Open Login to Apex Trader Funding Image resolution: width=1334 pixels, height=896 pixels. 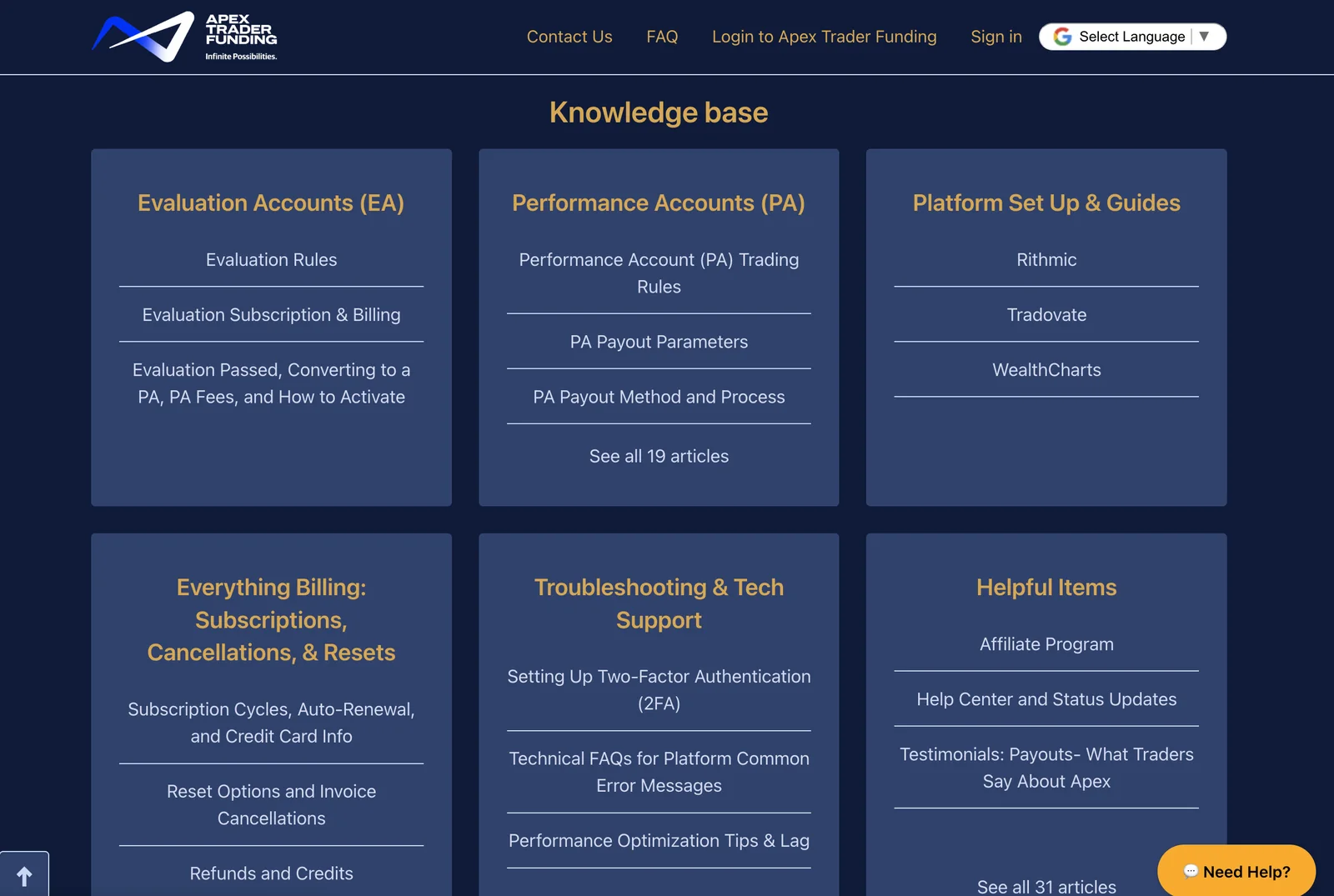(x=824, y=37)
